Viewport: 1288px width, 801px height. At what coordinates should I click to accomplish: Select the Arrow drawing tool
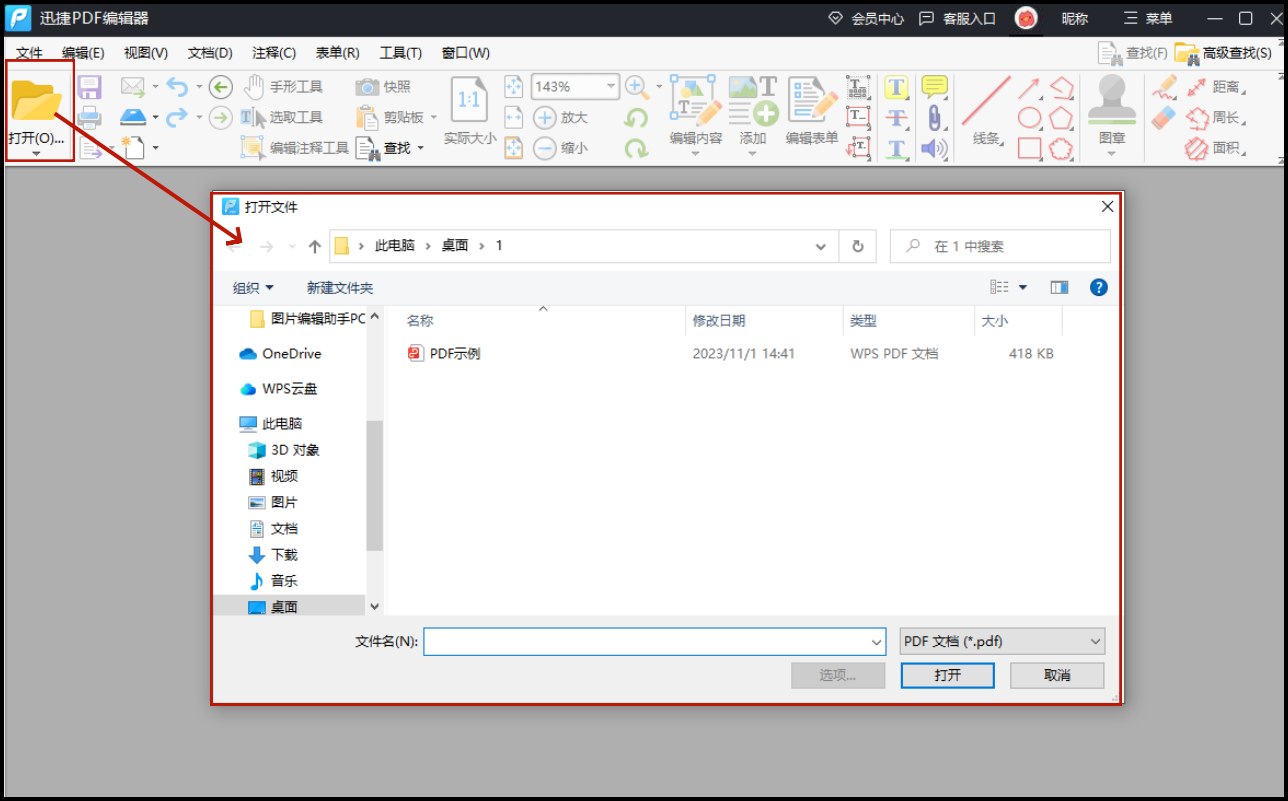[x=1029, y=88]
